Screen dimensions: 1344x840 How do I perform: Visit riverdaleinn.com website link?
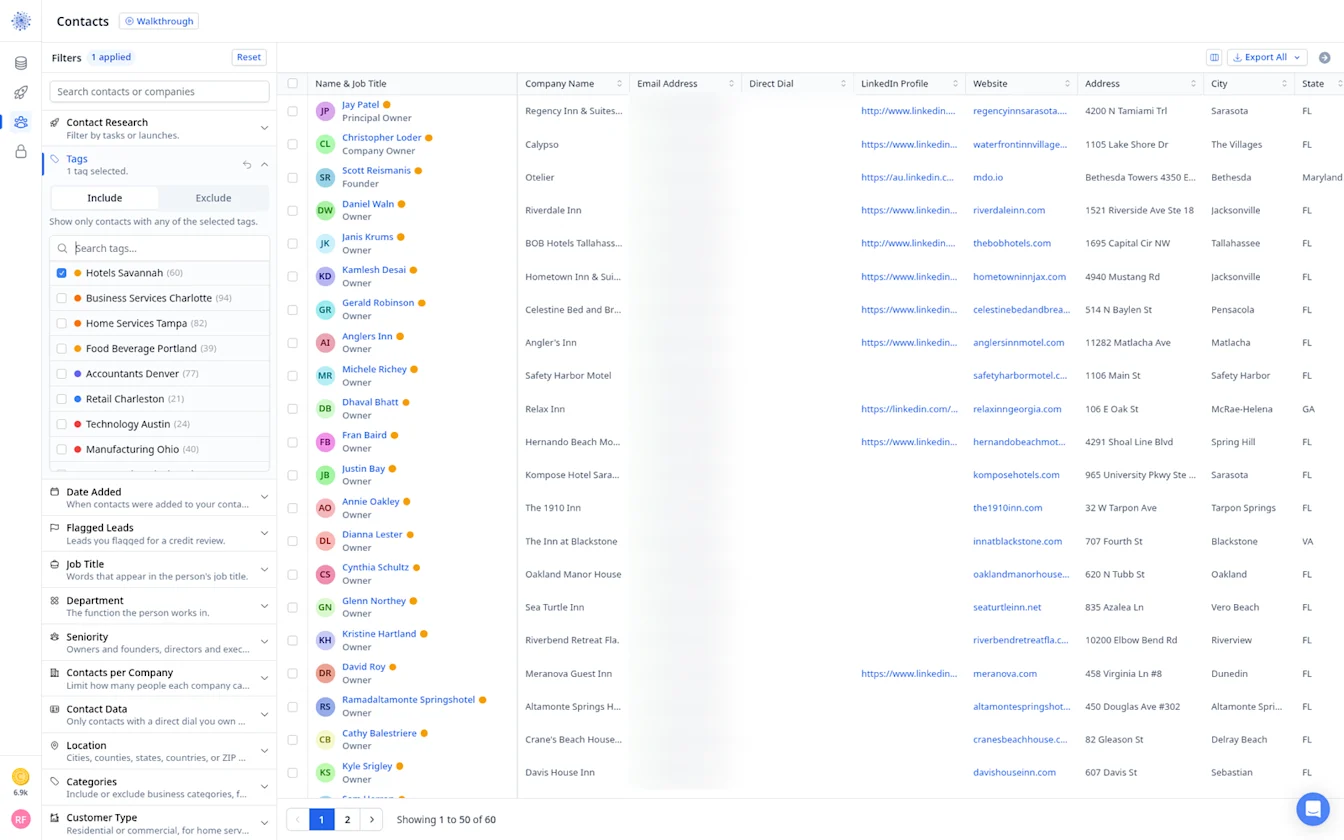pos(1009,210)
